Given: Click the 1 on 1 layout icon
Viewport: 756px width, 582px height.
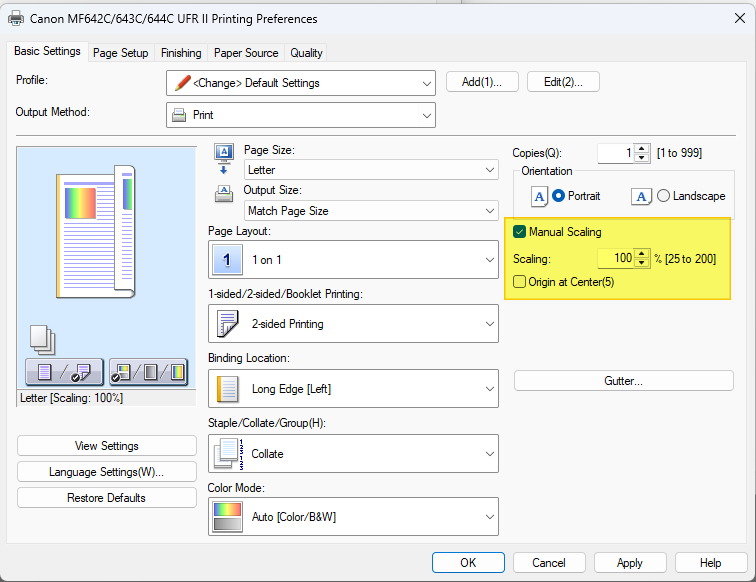Looking at the screenshot, I should (x=227, y=260).
